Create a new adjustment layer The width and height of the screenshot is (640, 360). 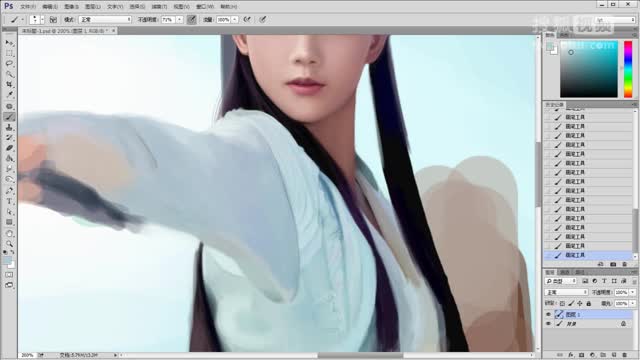tap(592, 355)
